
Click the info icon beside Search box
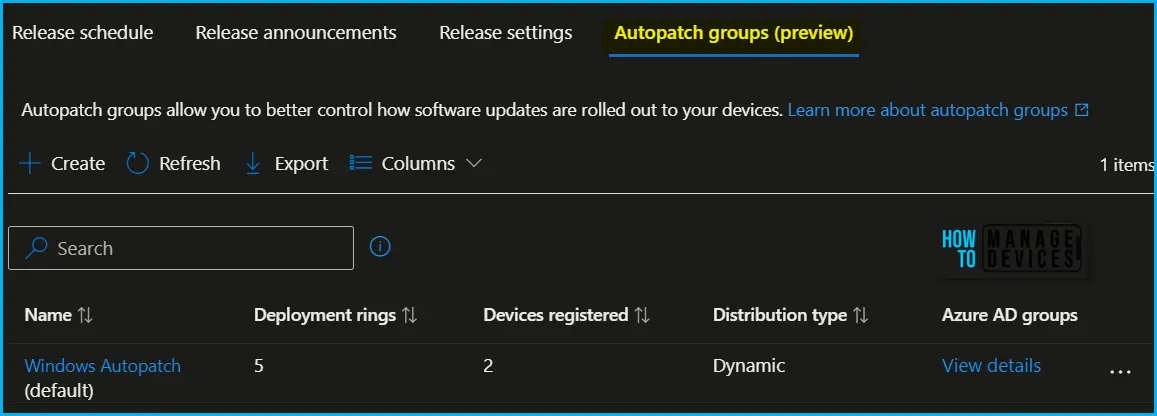click(380, 246)
